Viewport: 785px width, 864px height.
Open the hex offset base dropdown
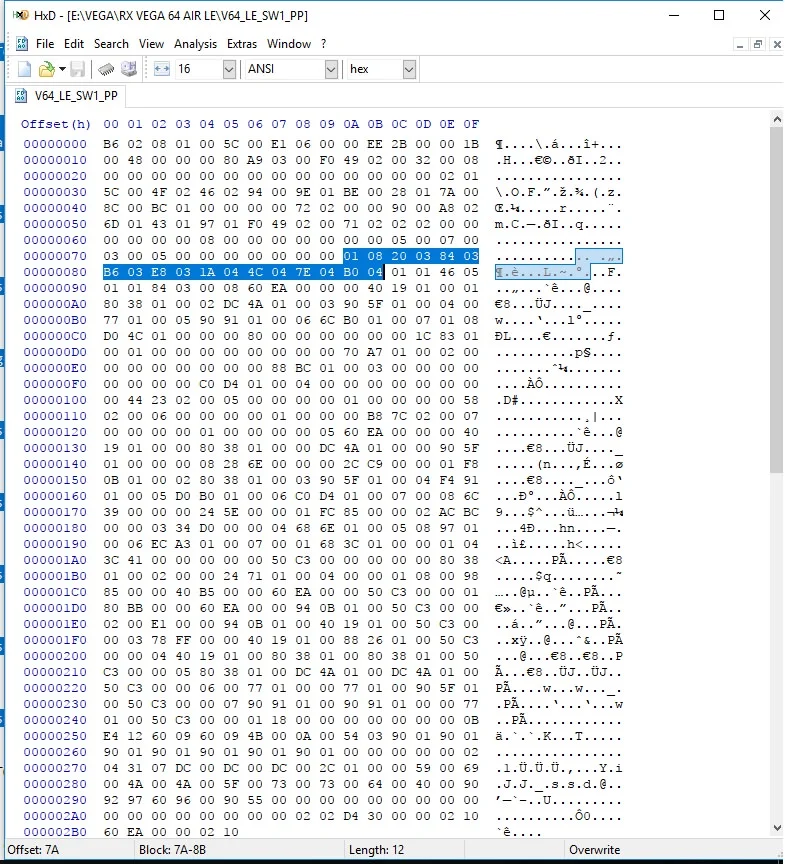click(x=409, y=69)
